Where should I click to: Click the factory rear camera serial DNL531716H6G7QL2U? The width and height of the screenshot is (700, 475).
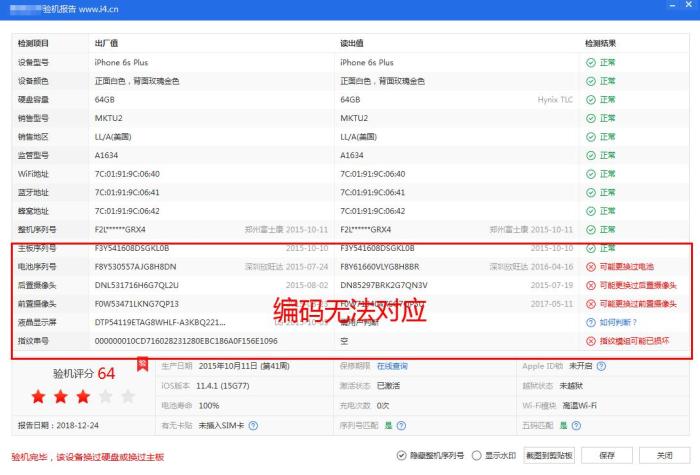tap(137, 285)
